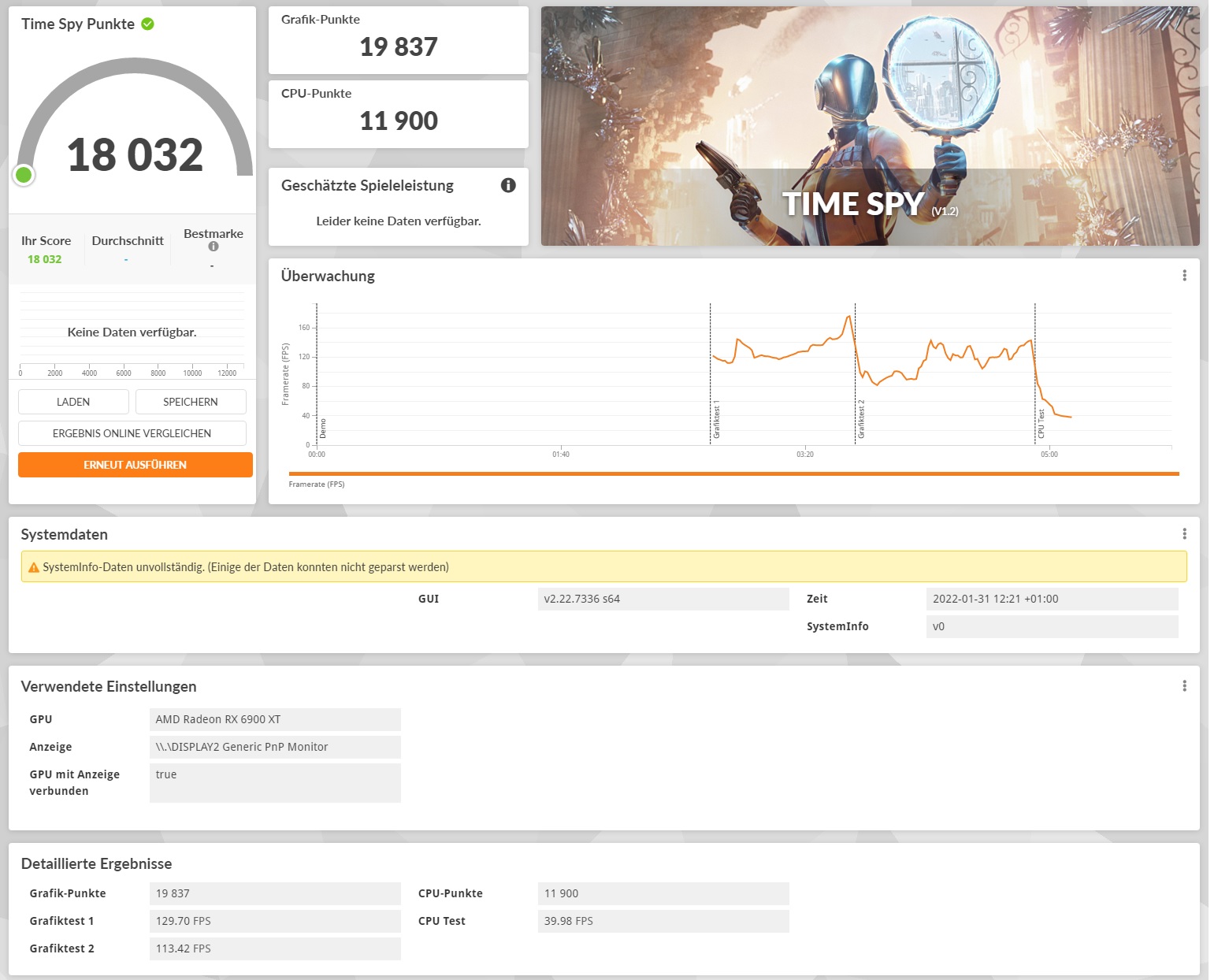Click the Grafiktest 2 marker in the chart
Image resolution: width=1229 pixels, height=980 pixels.
(861, 419)
